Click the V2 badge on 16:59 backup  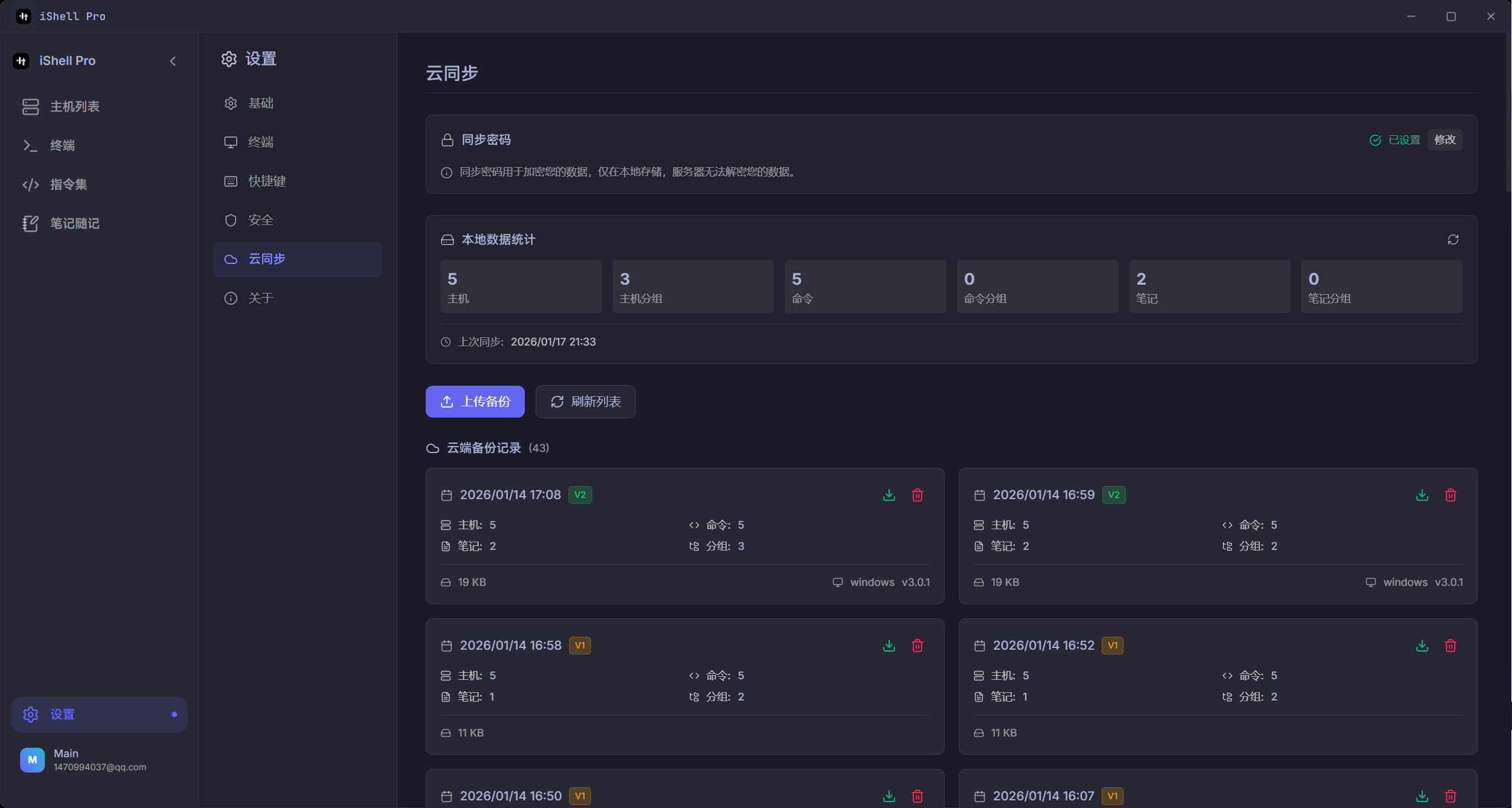tap(1113, 495)
